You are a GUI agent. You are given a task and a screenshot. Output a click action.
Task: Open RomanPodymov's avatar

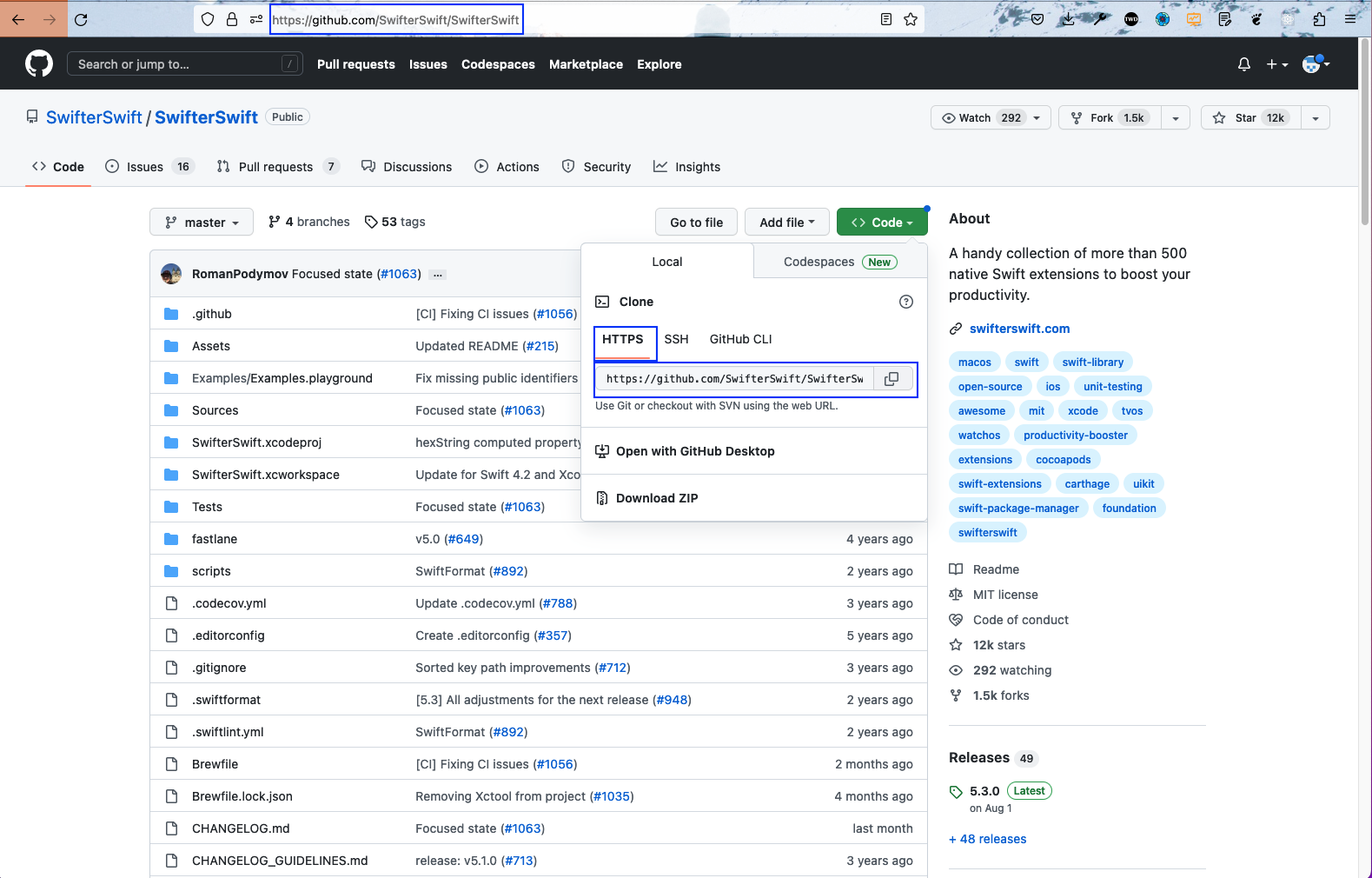tap(171, 274)
